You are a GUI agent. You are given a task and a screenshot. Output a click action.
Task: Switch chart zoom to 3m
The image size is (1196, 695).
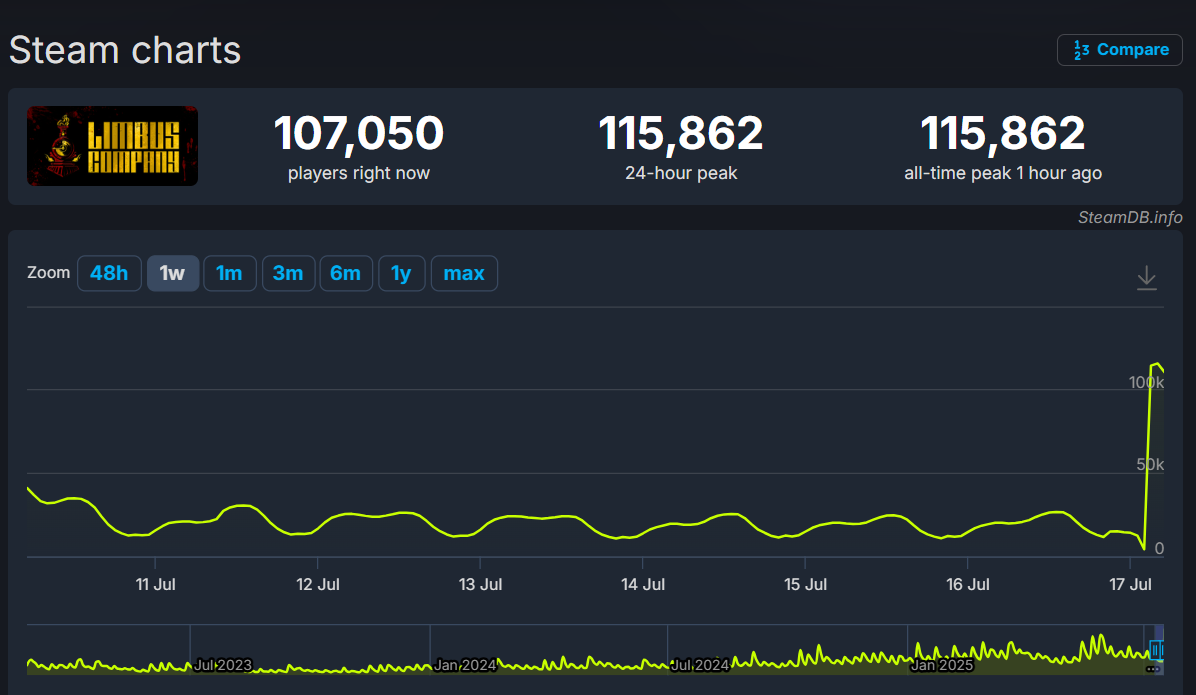288,273
